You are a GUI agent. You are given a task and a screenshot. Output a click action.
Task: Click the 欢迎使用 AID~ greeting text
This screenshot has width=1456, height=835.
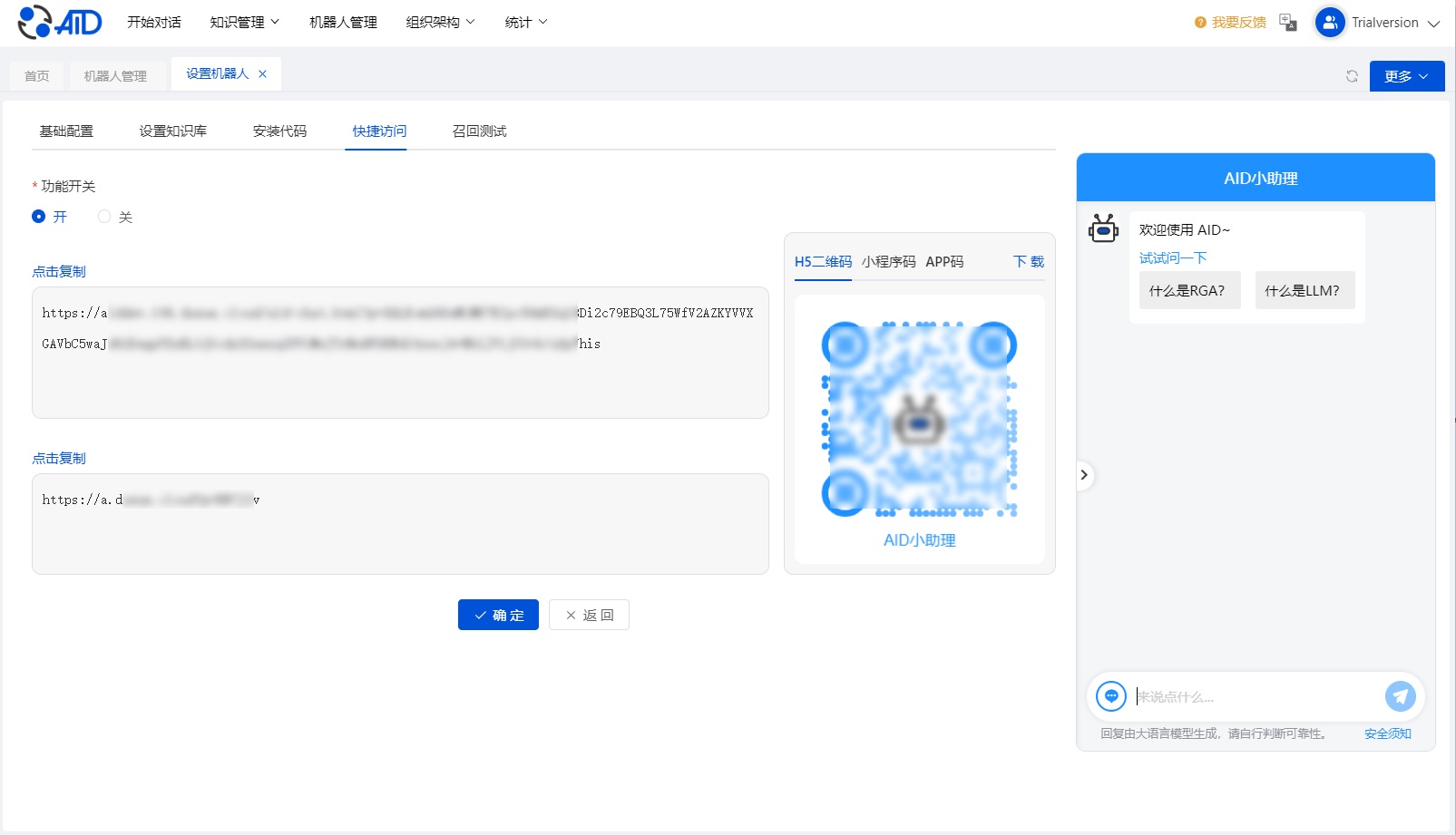(1184, 230)
